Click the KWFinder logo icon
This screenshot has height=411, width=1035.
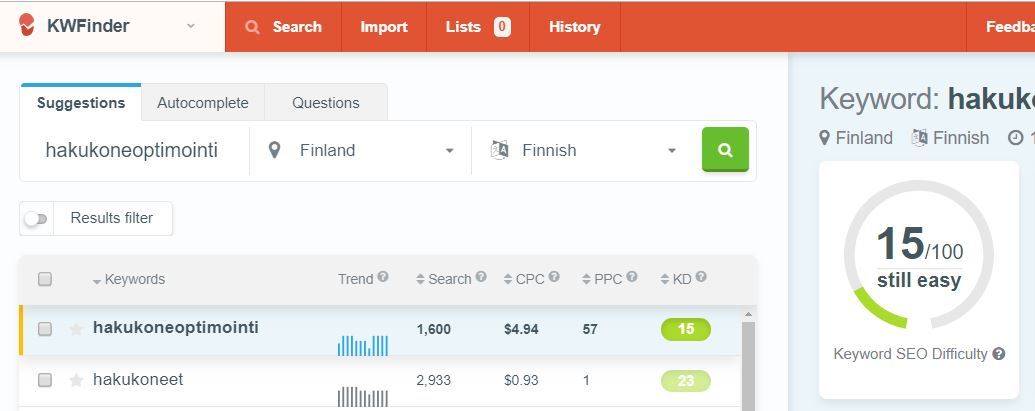26,25
